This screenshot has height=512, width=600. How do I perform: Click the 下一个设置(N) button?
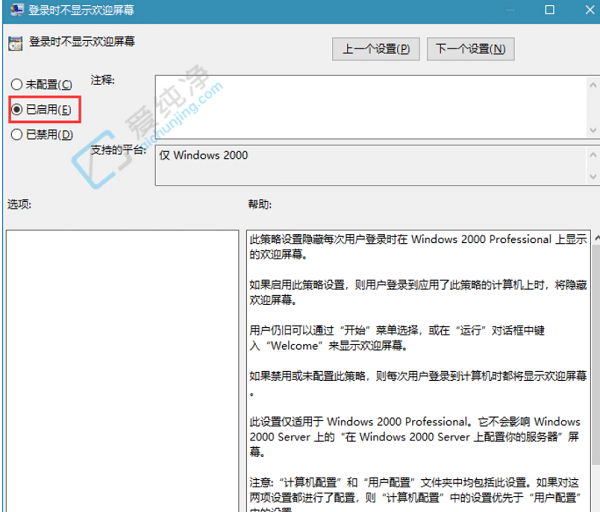click(x=470, y=49)
